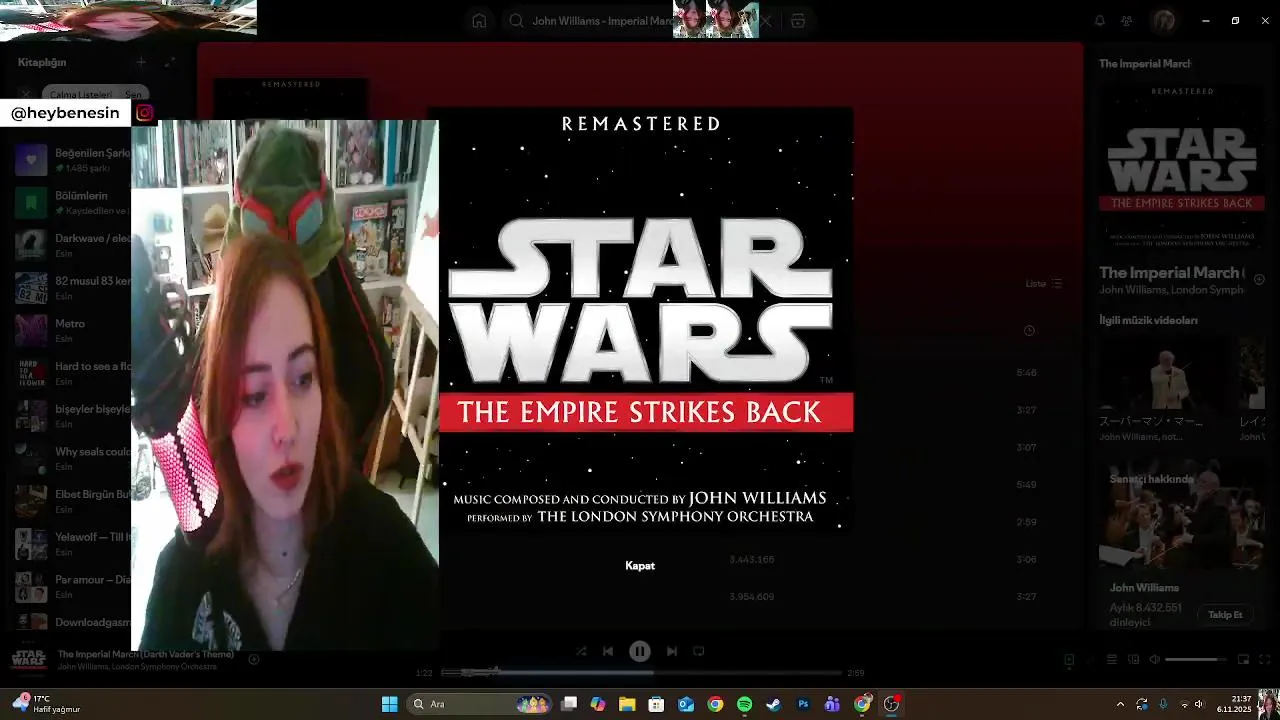Screen dimensions: 1280x720
Task: Click the duration clock column header
Action: [x=1029, y=331]
